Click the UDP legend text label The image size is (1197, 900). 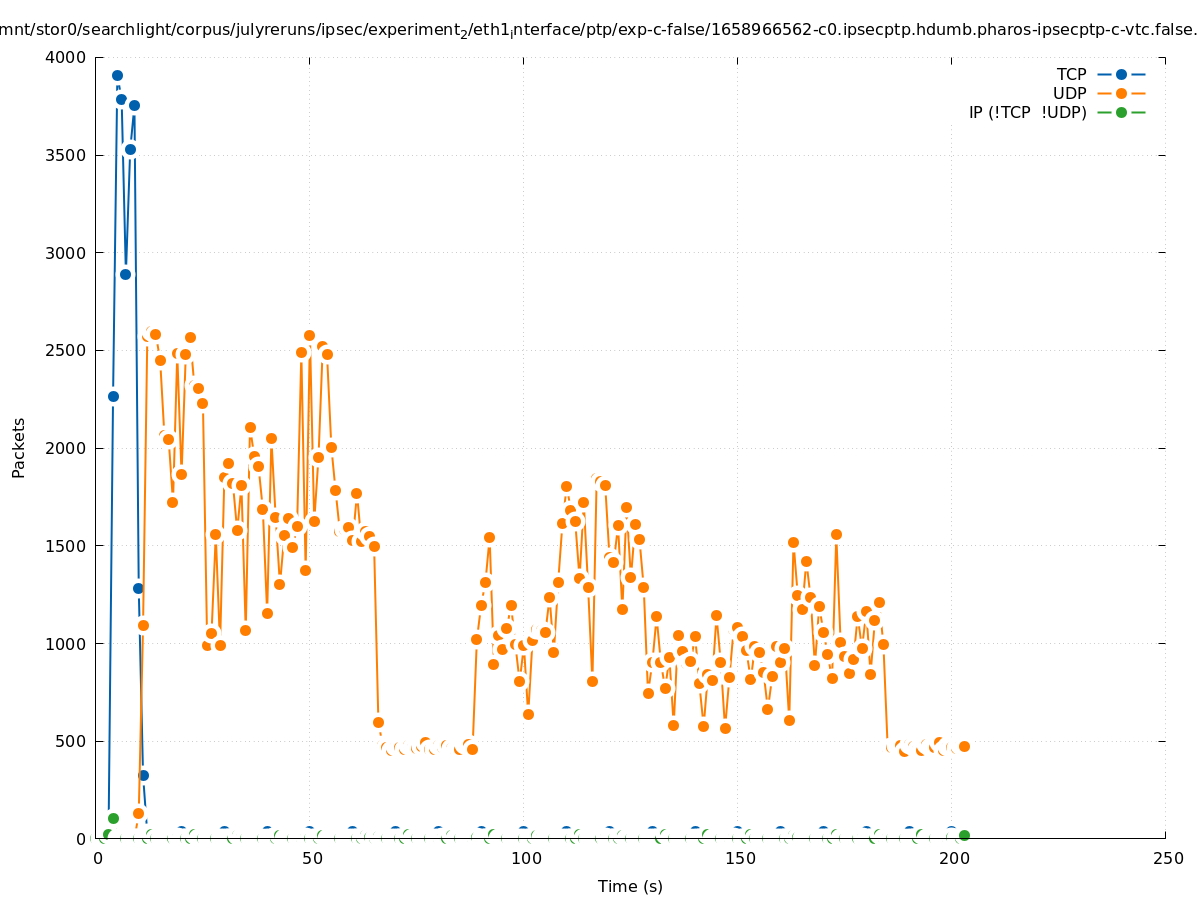1069,93
